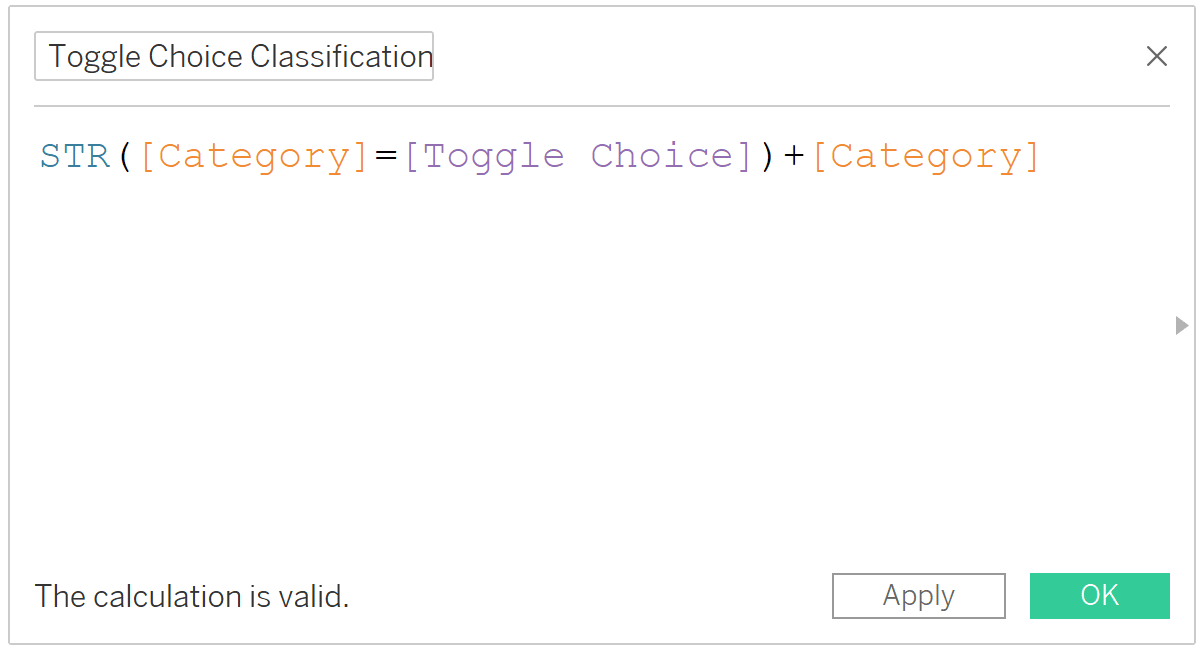The width and height of the screenshot is (1201, 651).
Task: Click the 'The calculation is valid.' status message
Action: tap(192, 597)
